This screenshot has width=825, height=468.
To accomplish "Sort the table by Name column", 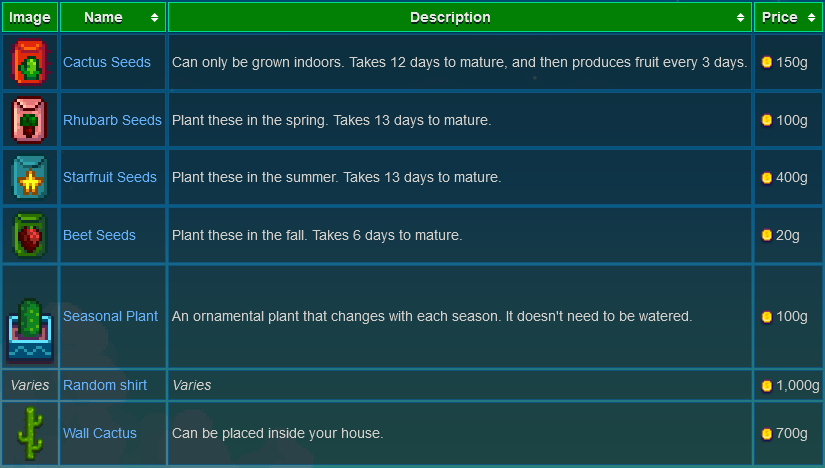I will click(113, 17).
